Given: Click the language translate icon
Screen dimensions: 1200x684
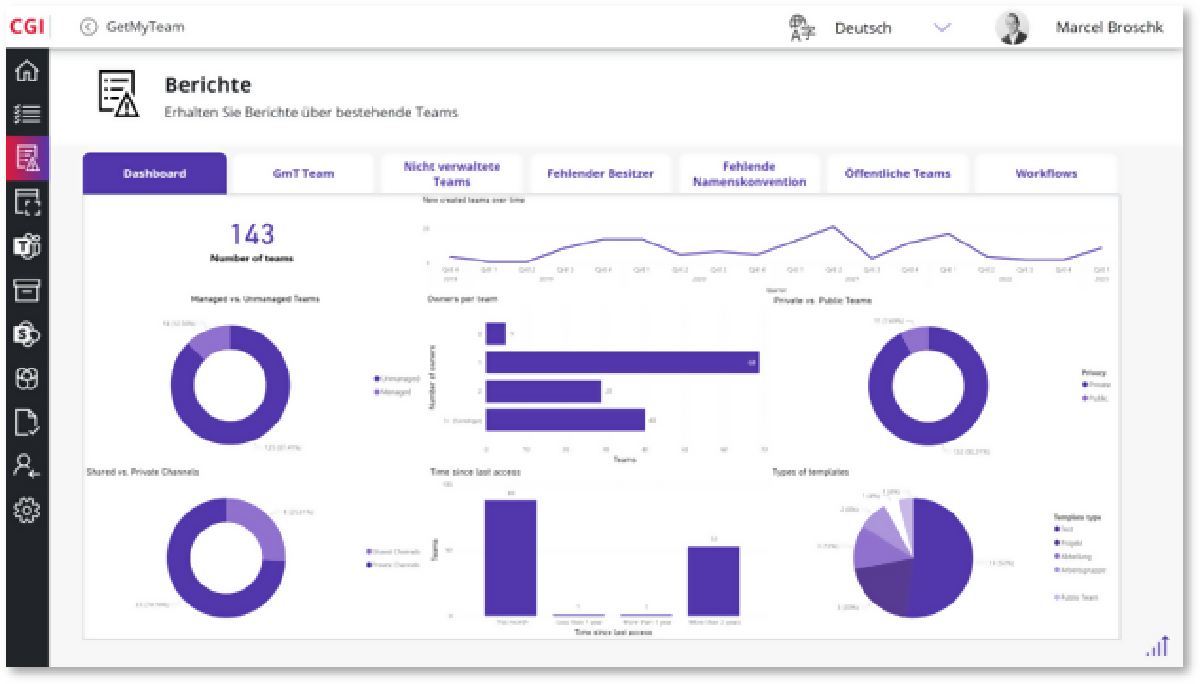Looking at the screenshot, I should coord(802,28).
